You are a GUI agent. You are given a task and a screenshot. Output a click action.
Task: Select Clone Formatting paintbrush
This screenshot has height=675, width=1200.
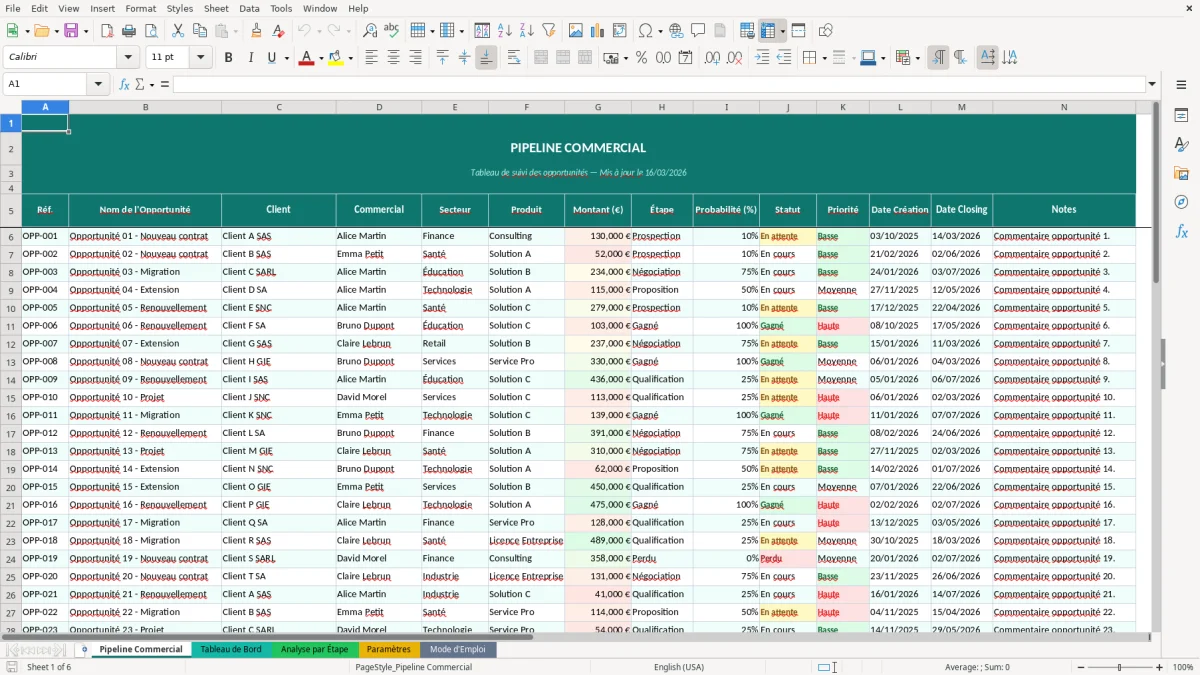point(256,31)
